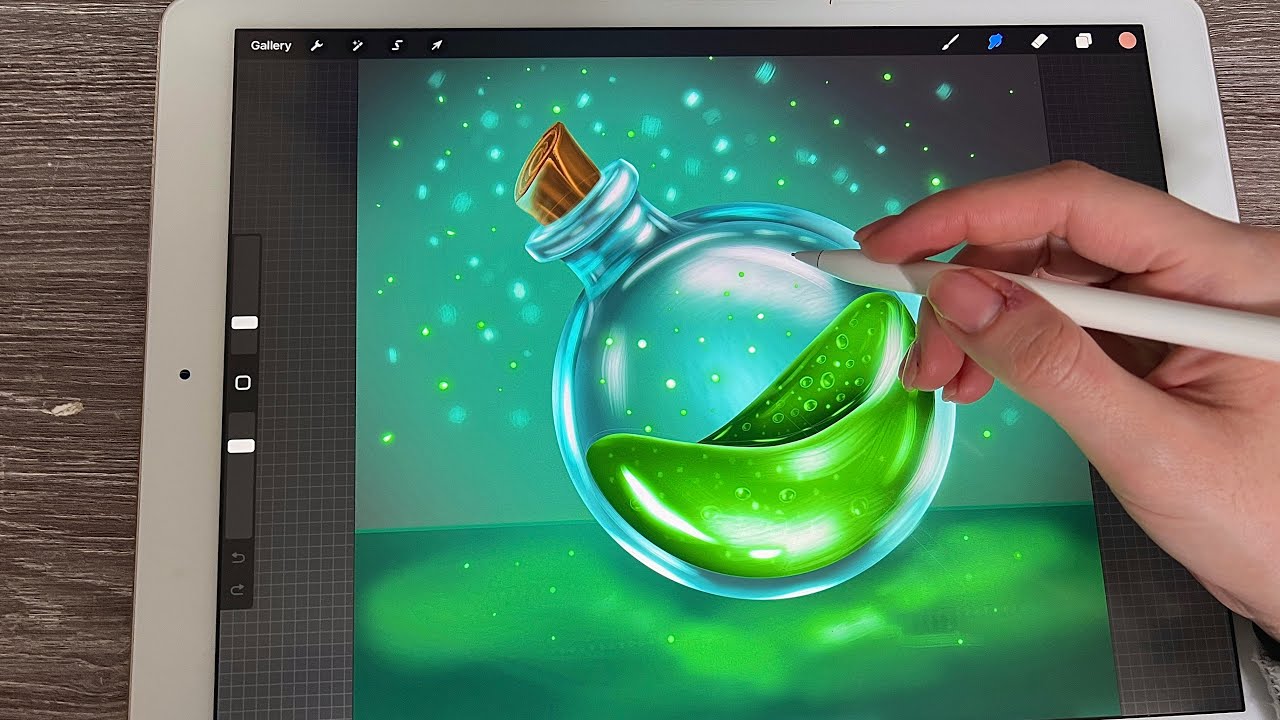Open the Layers panel
Viewport: 1280px width, 720px height.
[x=1083, y=41]
